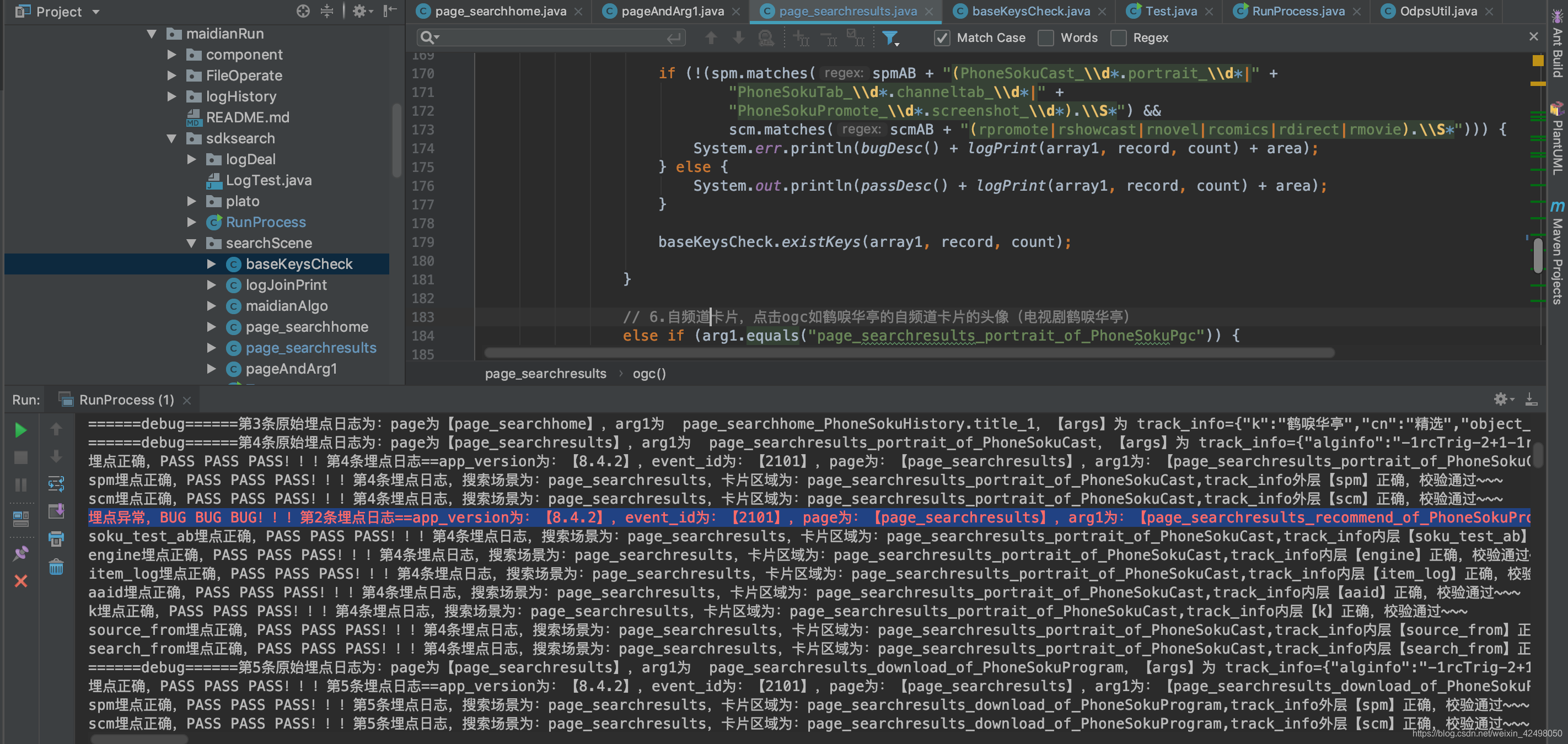Click the green Run button

tap(20, 430)
